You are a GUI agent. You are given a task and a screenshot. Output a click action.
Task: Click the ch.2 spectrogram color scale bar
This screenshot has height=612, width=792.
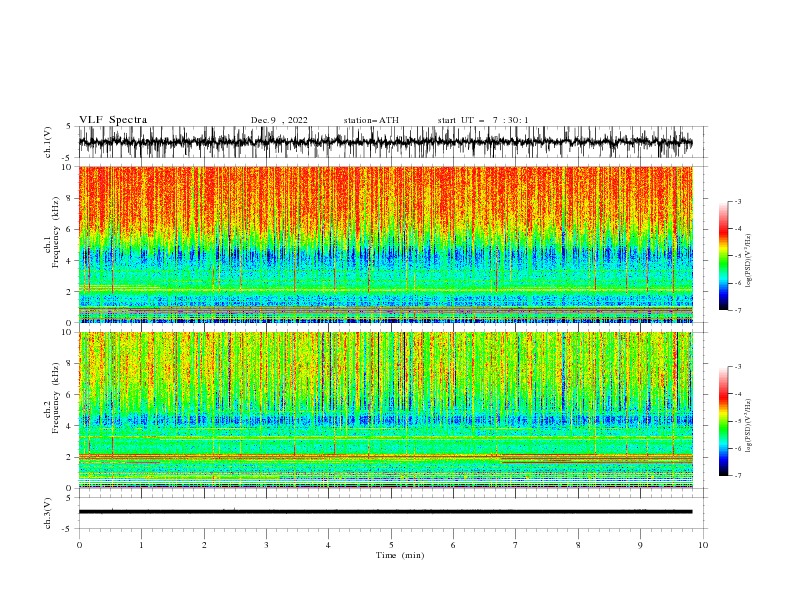[723, 421]
